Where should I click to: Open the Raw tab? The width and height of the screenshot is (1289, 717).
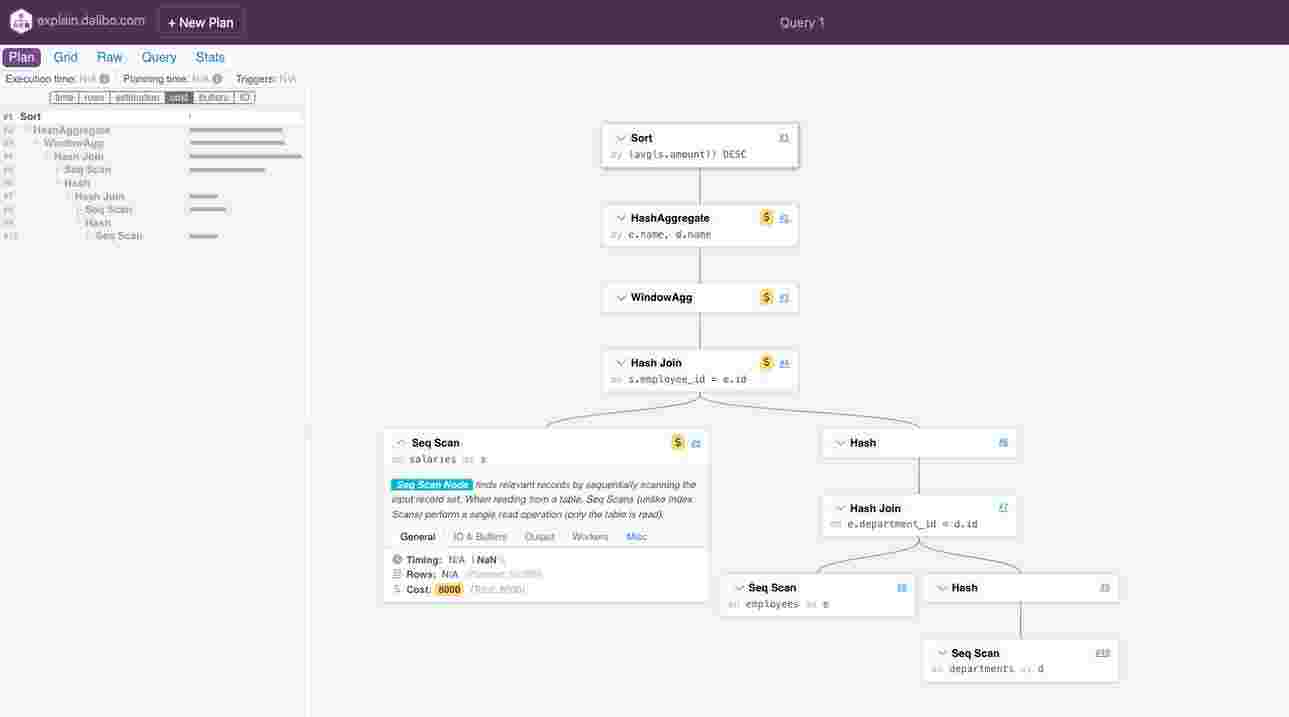click(110, 57)
